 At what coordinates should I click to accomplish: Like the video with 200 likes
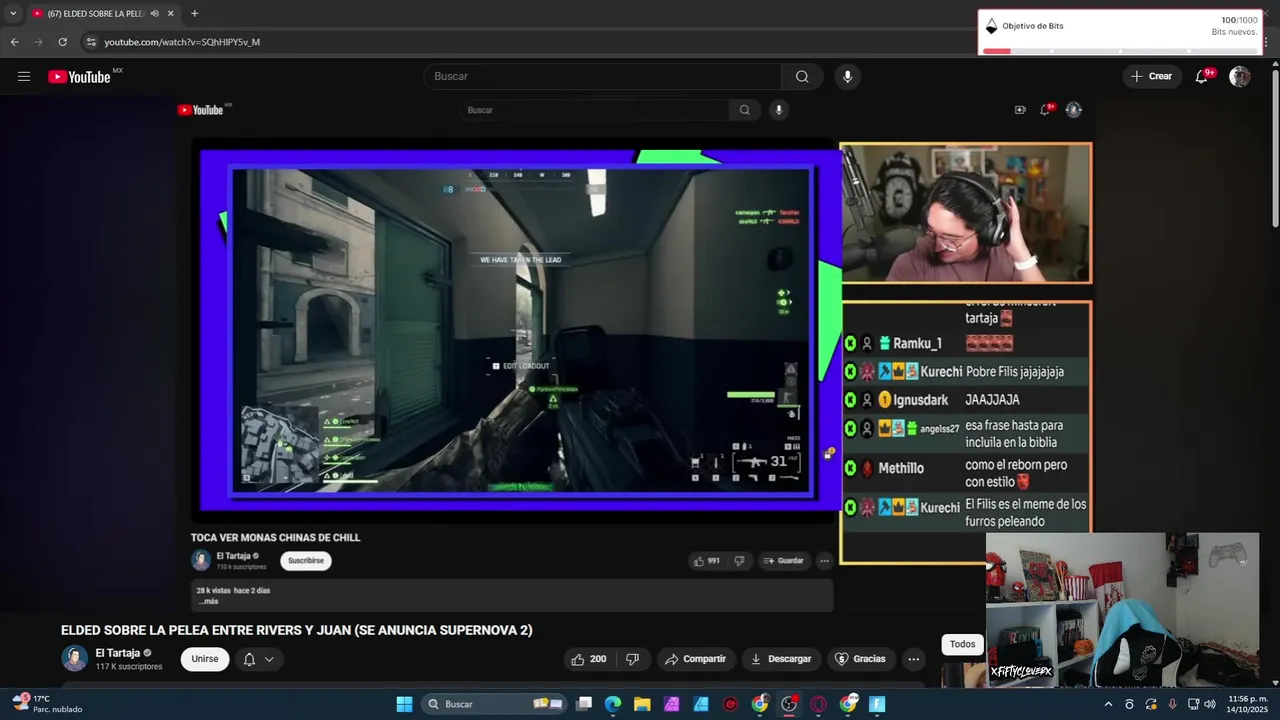588,659
